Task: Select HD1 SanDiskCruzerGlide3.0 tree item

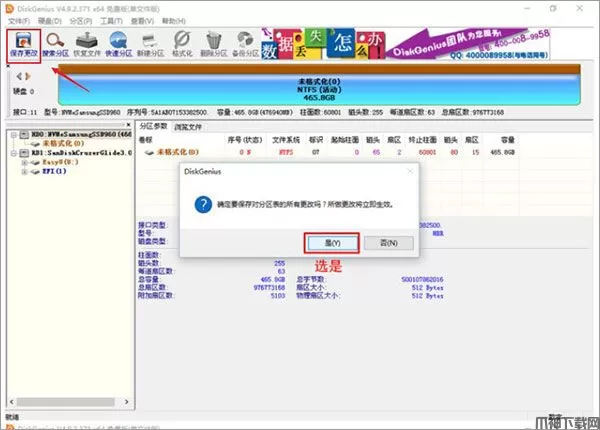Action: 82,153
